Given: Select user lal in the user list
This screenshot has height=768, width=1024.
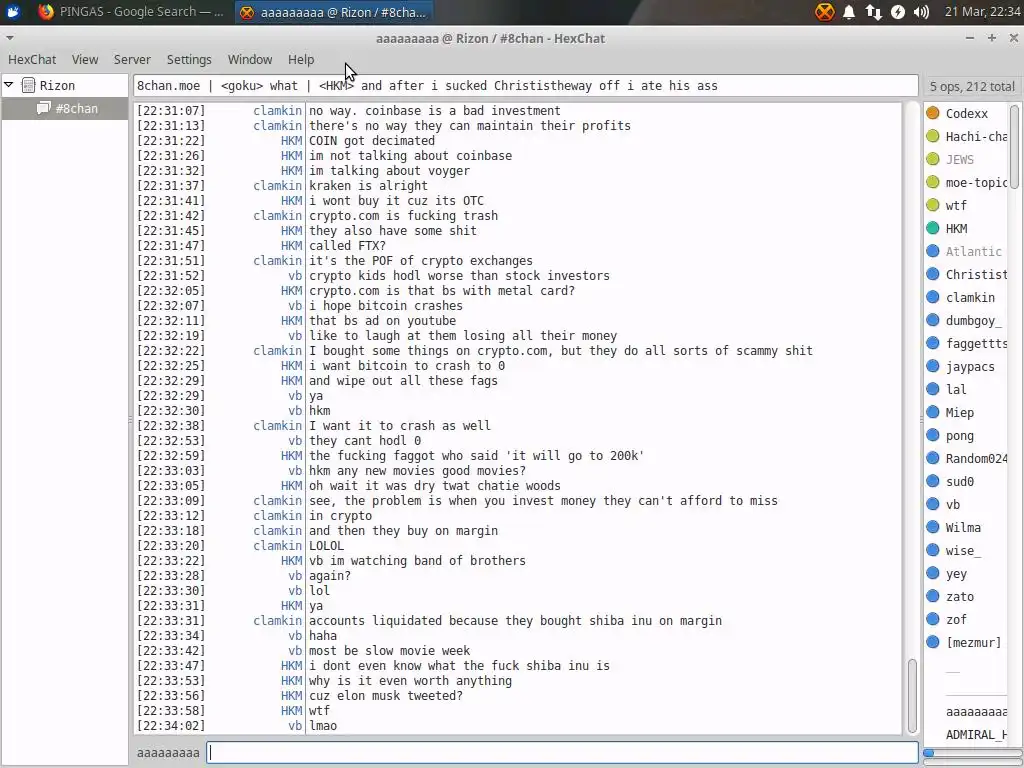Looking at the screenshot, I should [x=956, y=390].
